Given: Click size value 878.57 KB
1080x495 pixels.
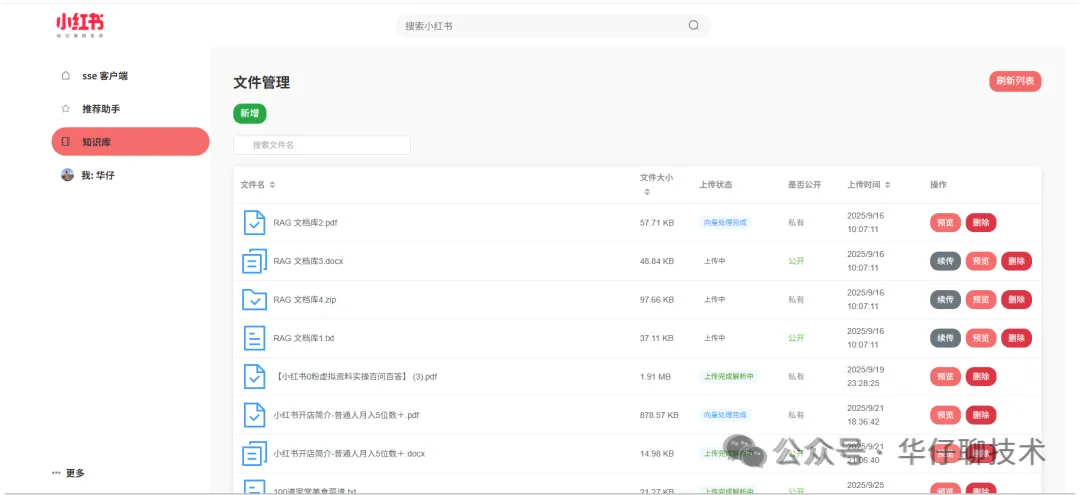Looking at the screenshot, I should [x=659, y=415].
